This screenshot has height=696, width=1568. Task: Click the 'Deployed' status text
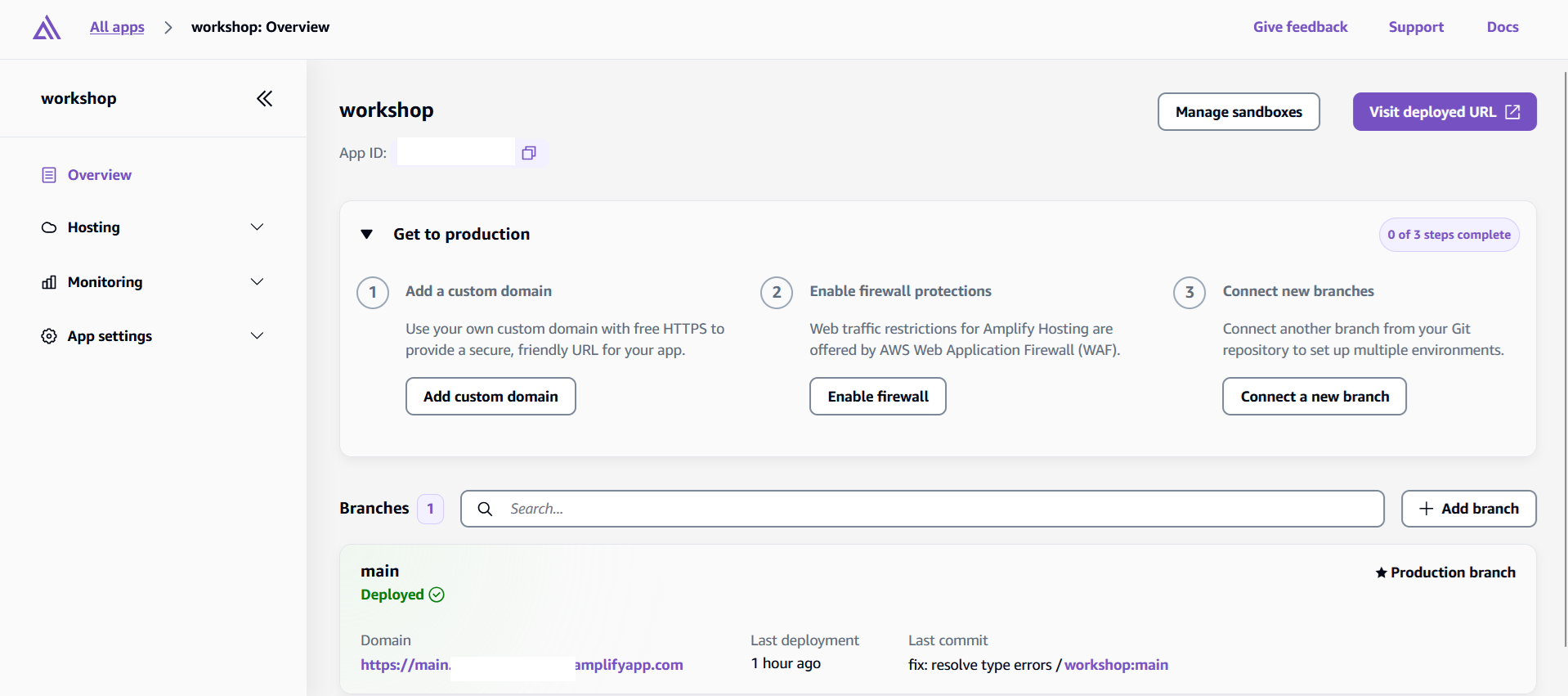click(392, 595)
